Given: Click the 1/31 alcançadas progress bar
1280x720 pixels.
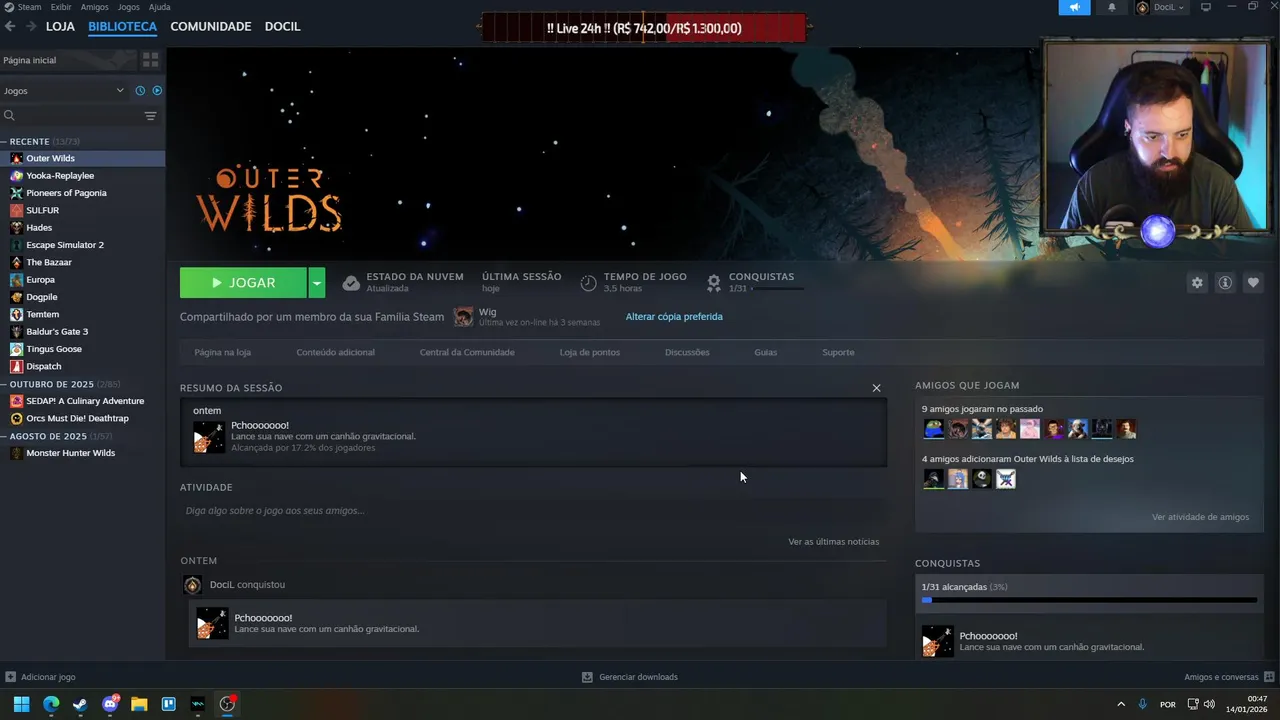Looking at the screenshot, I should [1089, 600].
